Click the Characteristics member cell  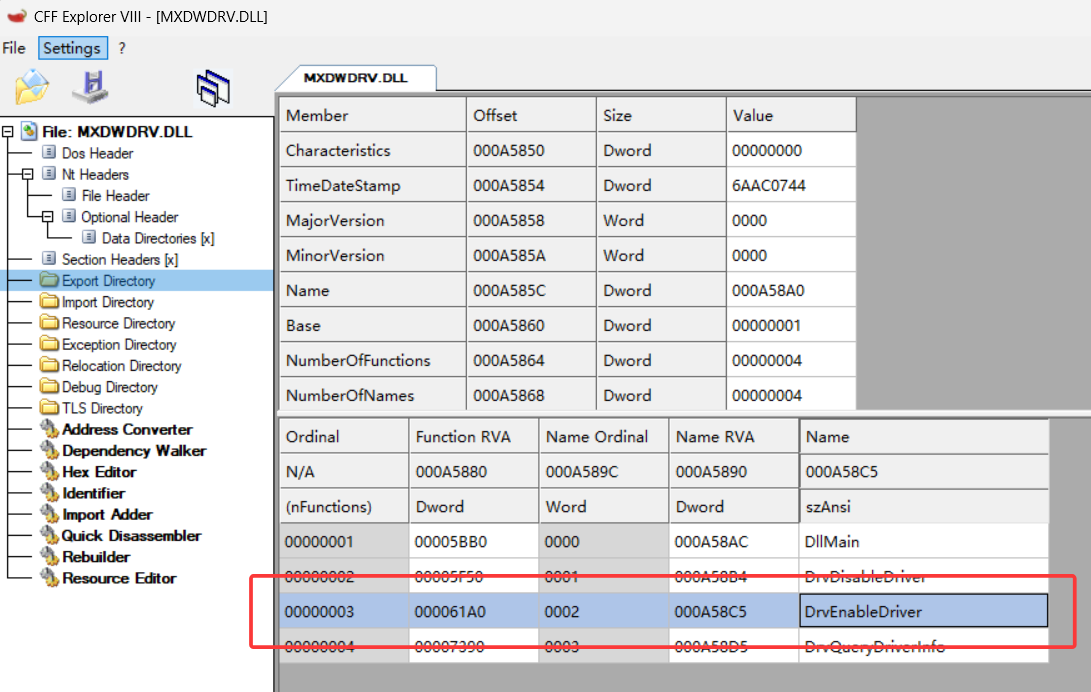(373, 150)
